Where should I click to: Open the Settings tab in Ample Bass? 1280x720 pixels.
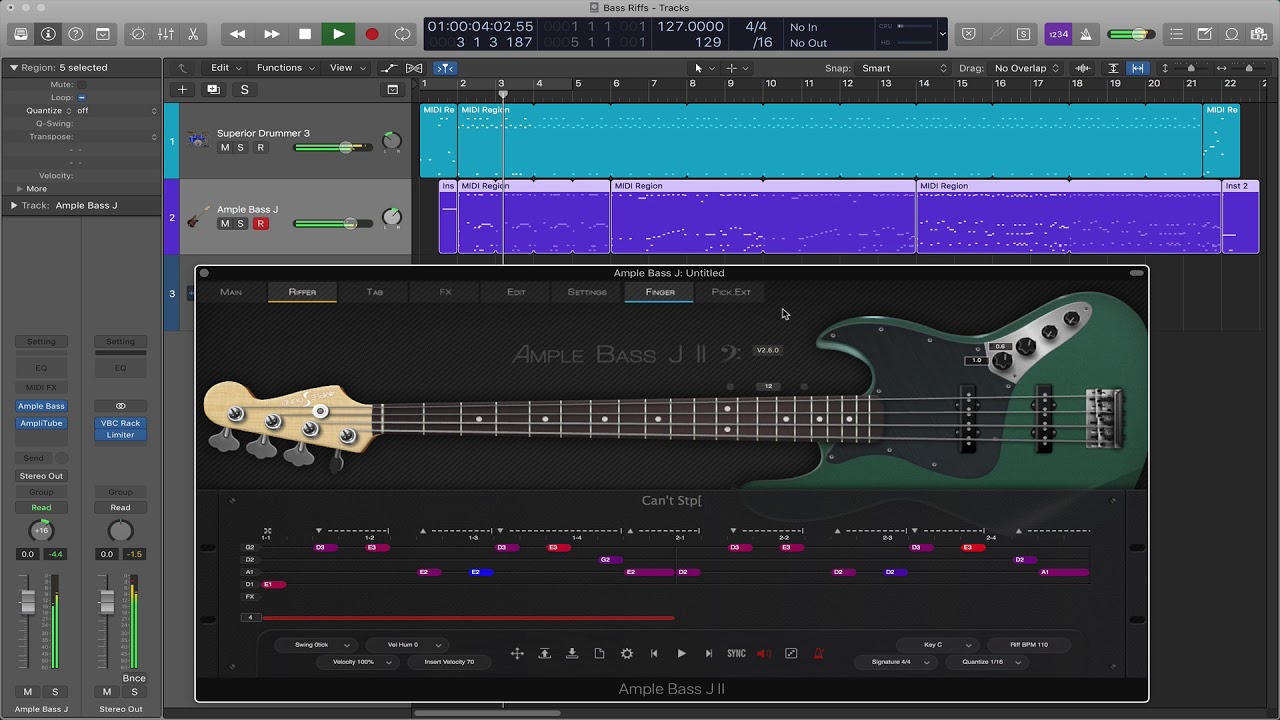click(587, 292)
